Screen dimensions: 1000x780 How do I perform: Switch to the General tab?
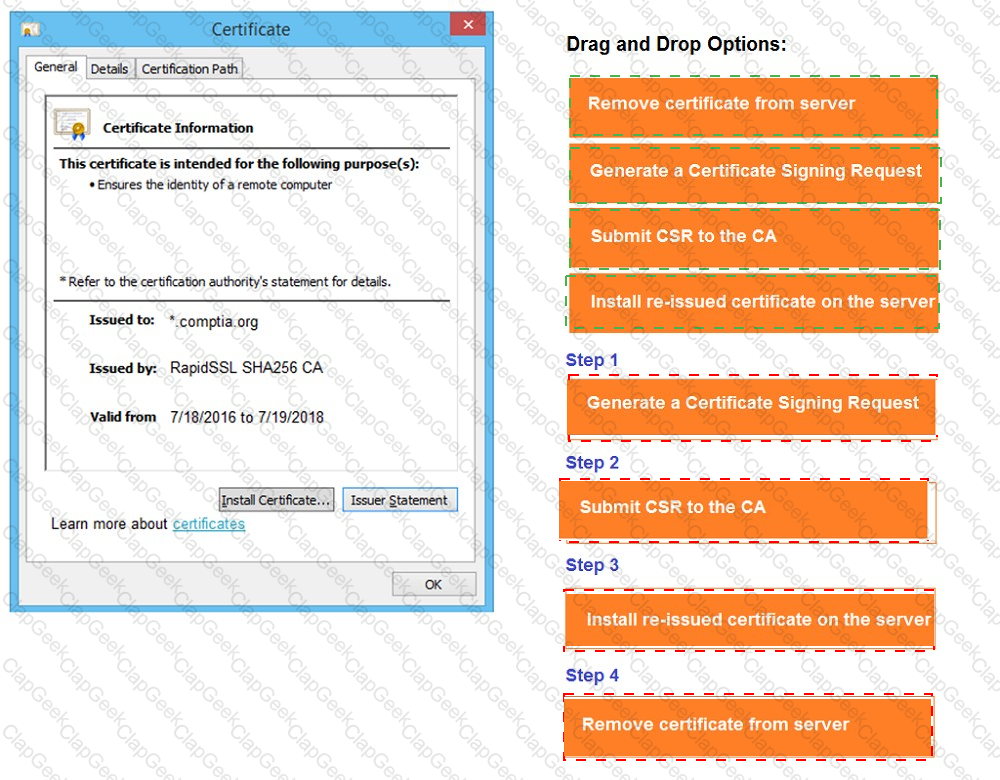coord(56,67)
